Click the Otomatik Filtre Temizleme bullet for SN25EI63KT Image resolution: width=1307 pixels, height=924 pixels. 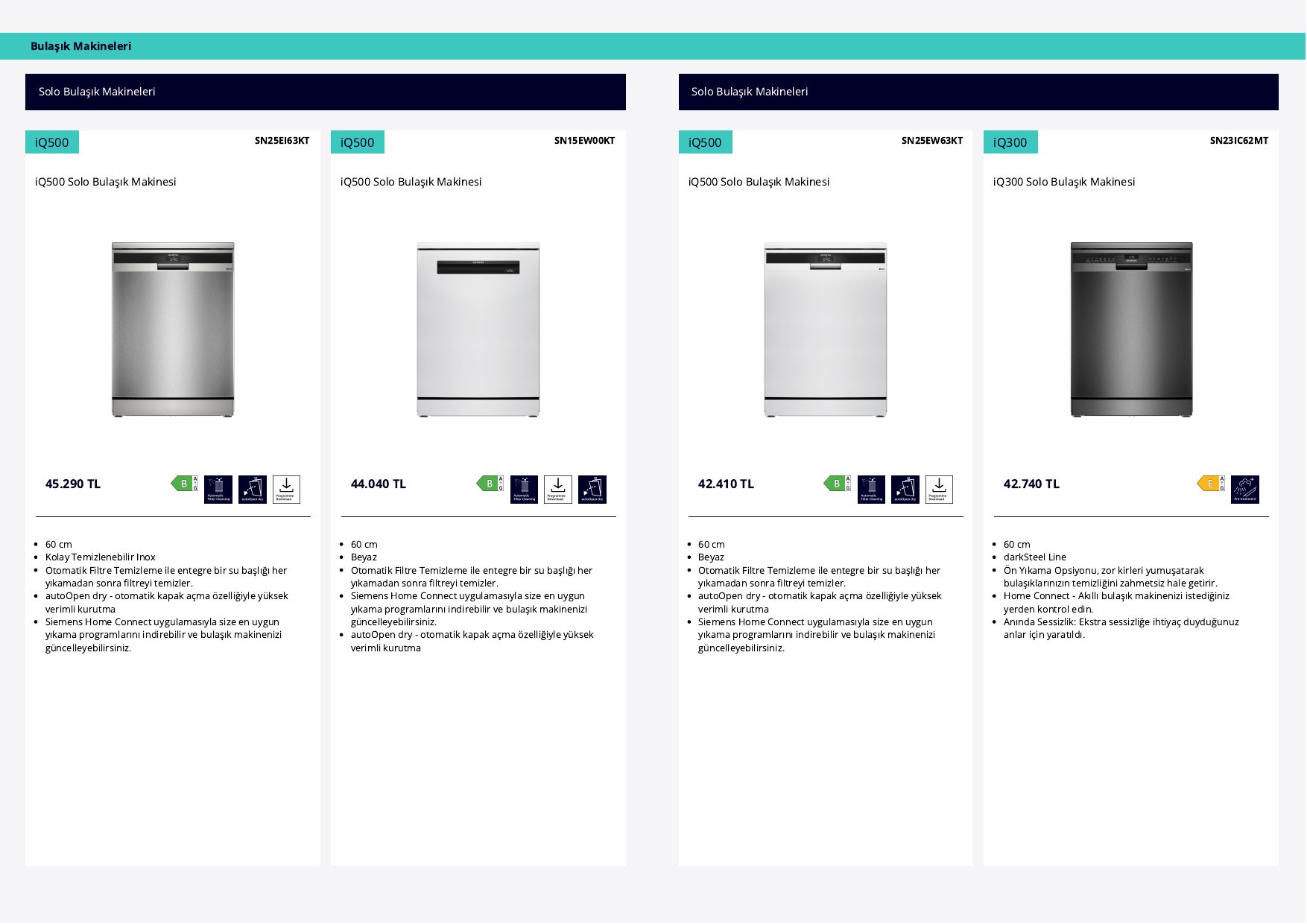click(166, 577)
